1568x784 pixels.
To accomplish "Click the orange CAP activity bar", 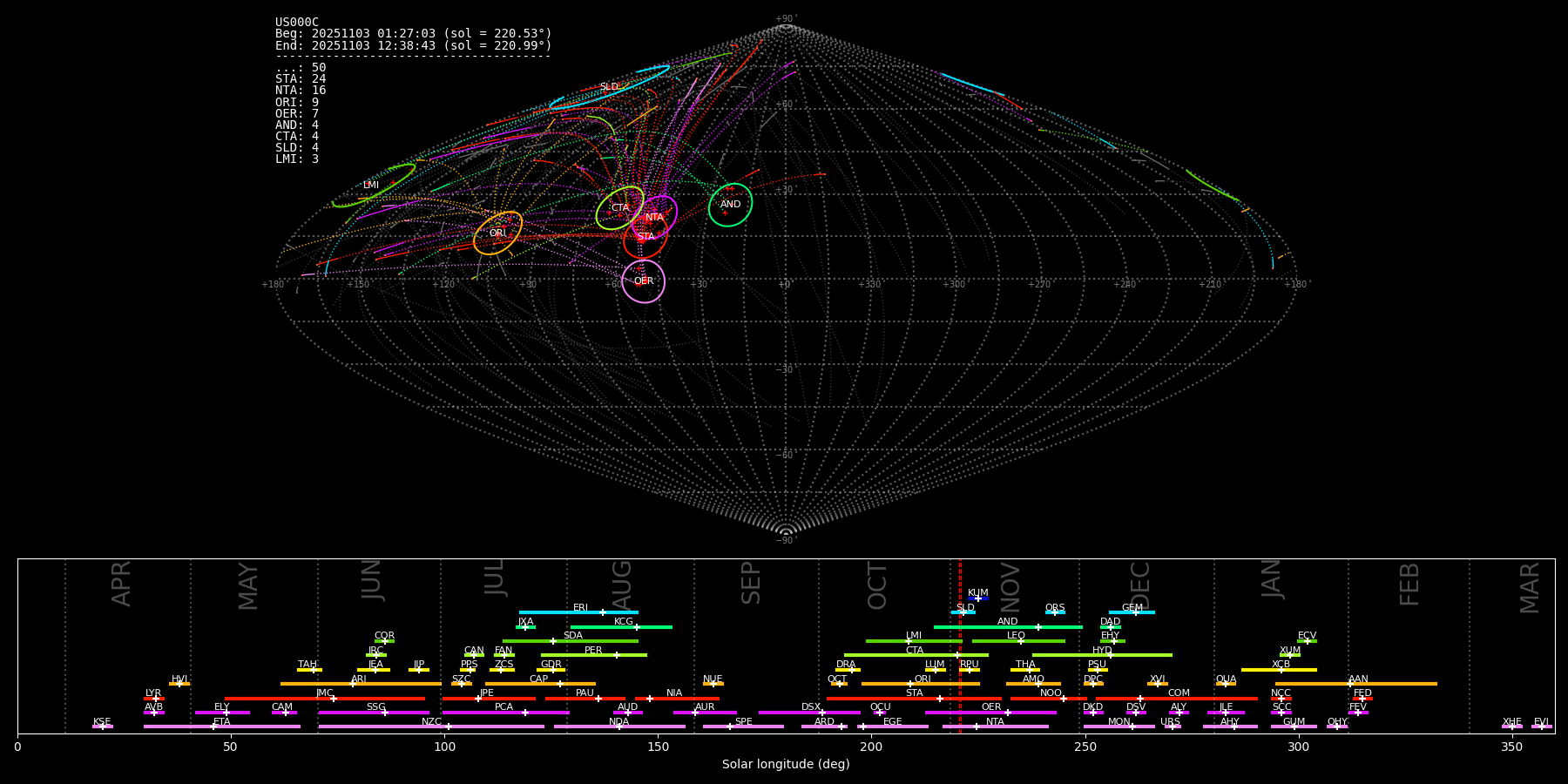I will pos(540,684).
